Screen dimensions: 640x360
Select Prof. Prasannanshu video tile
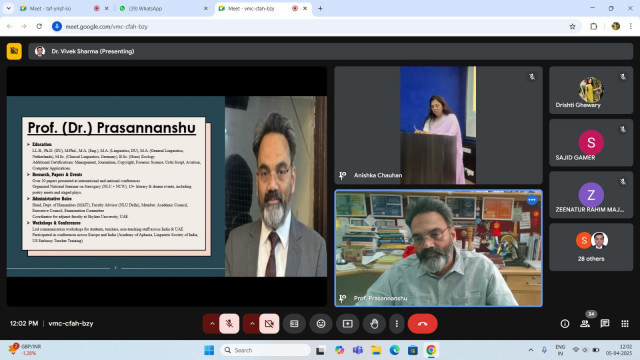click(x=438, y=248)
